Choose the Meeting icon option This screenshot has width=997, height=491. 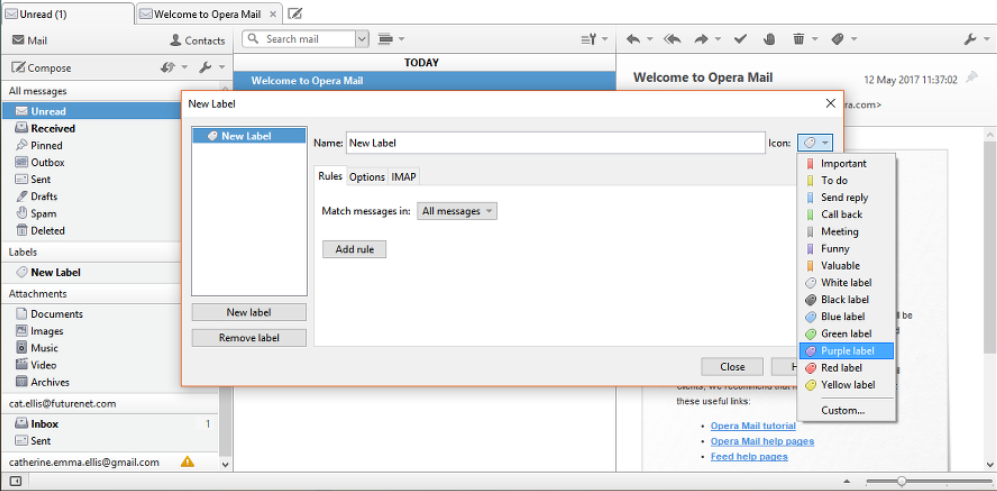click(x=810, y=232)
